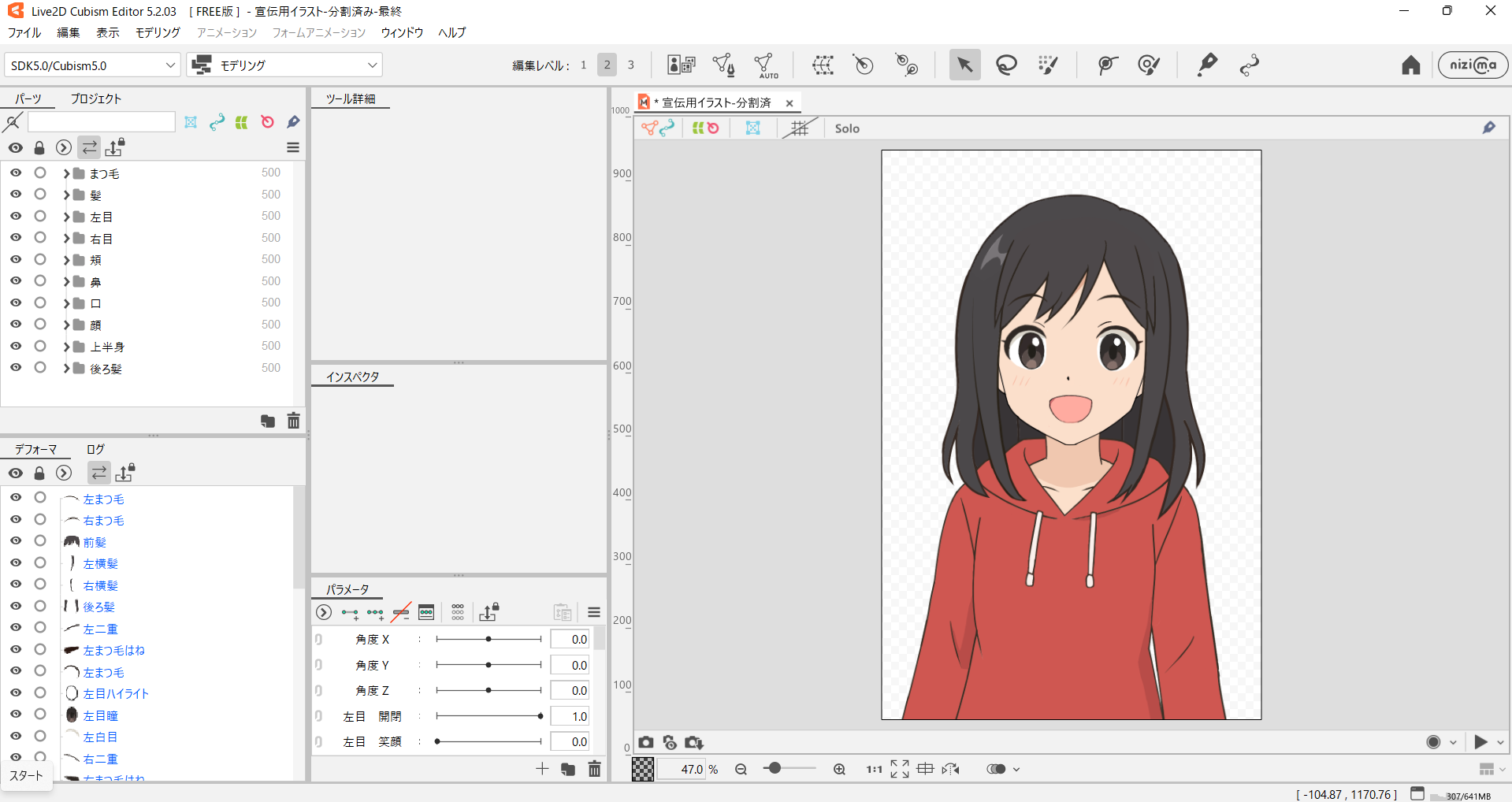
Task: Toggle visibility of 前髪 deformer
Action: (16, 541)
